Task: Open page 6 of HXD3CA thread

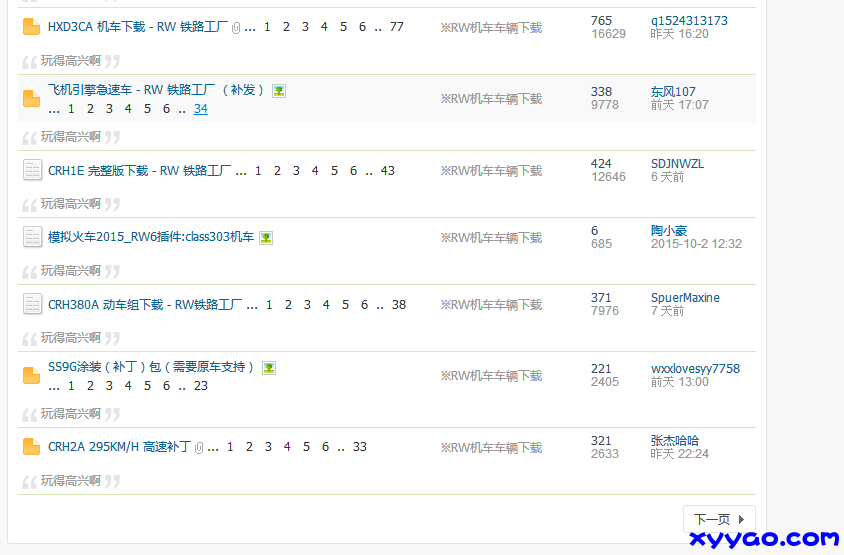Action: coord(362,27)
